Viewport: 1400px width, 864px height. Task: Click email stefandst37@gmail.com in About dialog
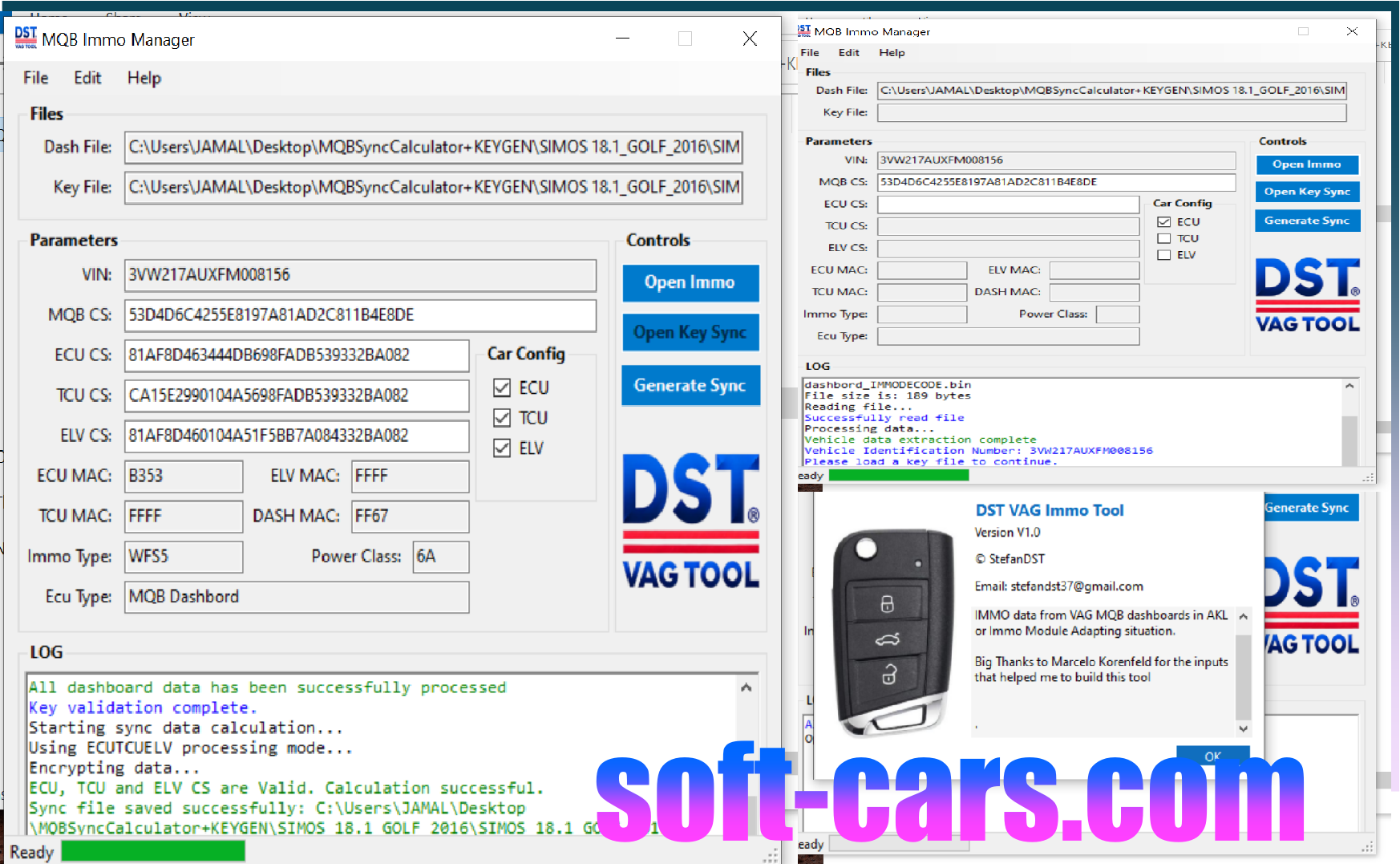click(x=1077, y=586)
